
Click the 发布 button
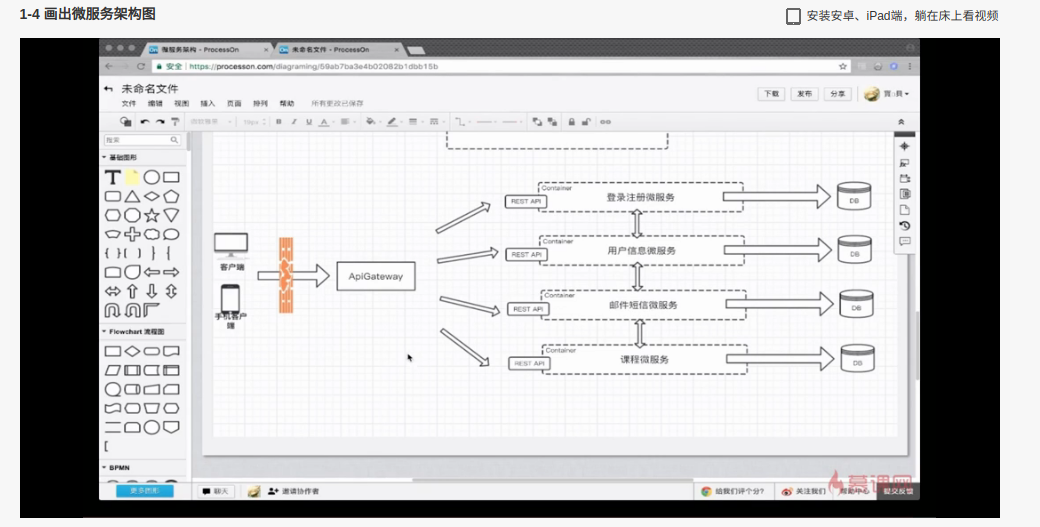pos(805,94)
